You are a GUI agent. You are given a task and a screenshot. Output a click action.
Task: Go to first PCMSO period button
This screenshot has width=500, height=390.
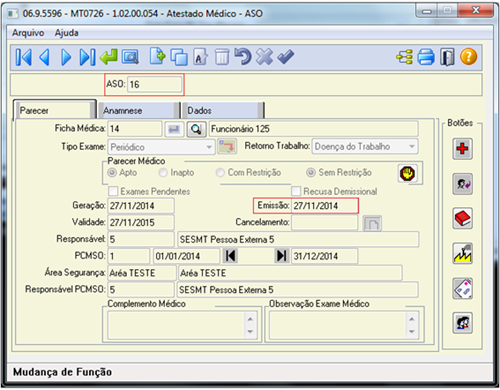230,256
